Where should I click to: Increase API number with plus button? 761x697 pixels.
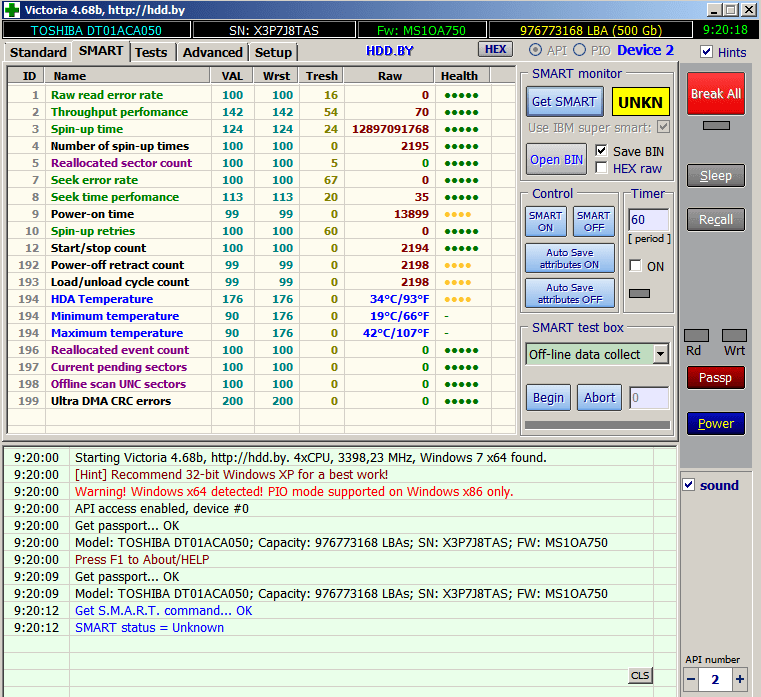pos(740,679)
